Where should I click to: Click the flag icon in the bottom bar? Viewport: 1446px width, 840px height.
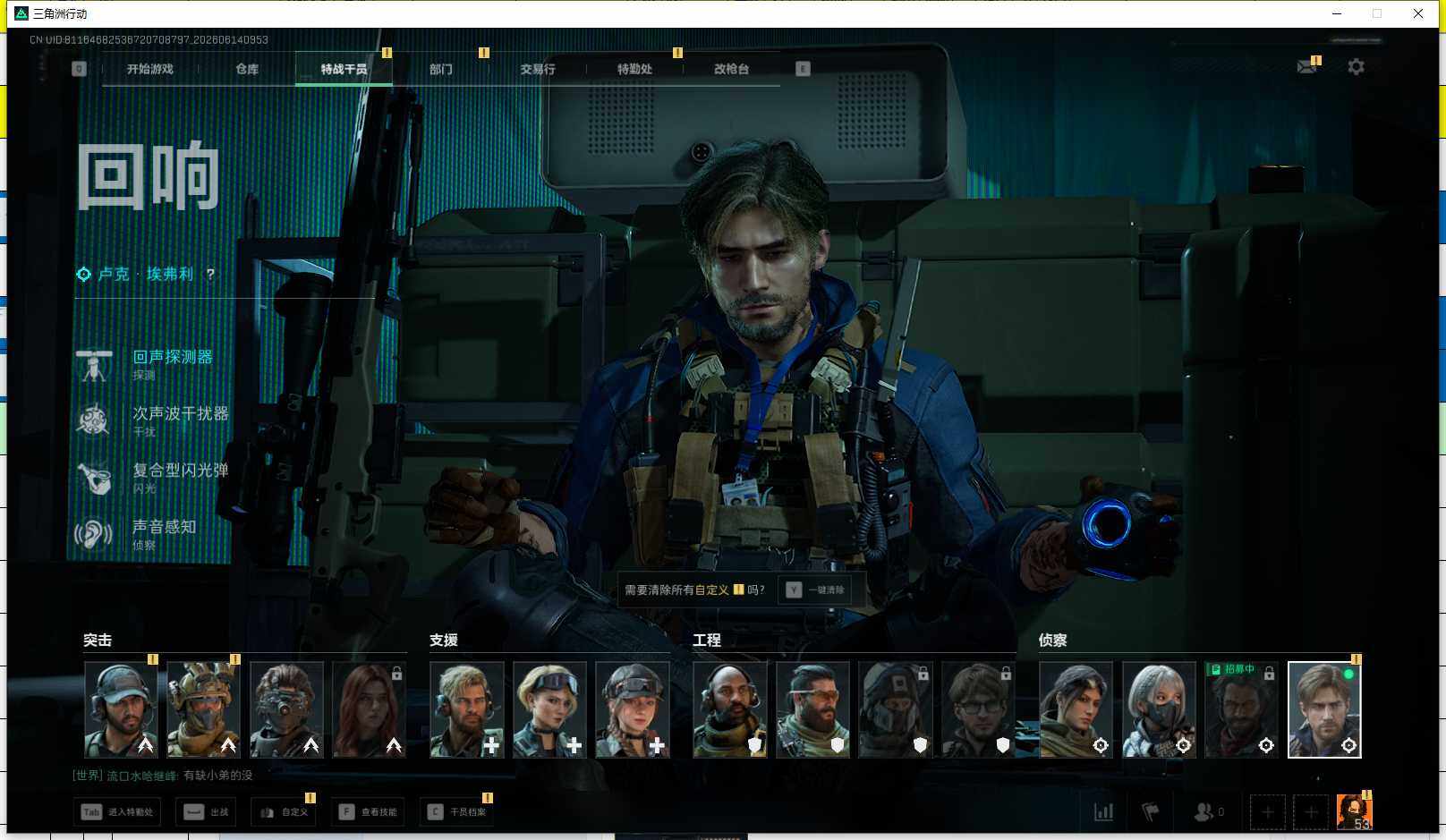pyautogui.click(x=1151, y=812)
